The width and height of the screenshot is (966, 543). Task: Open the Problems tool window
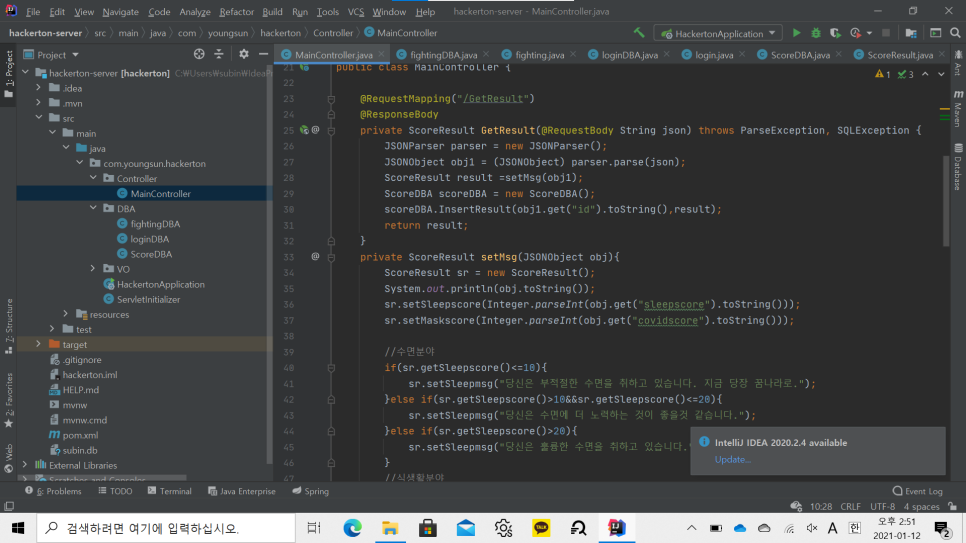[54, 491]
